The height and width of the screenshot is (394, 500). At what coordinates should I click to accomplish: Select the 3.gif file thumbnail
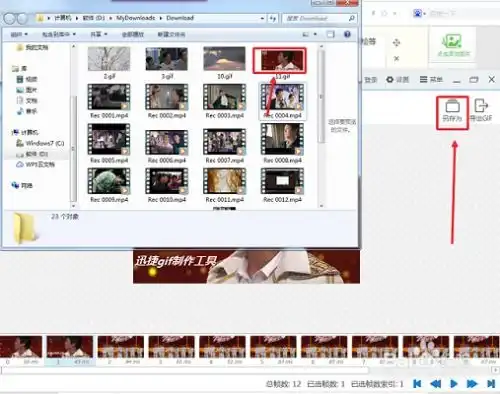(167, 59)
